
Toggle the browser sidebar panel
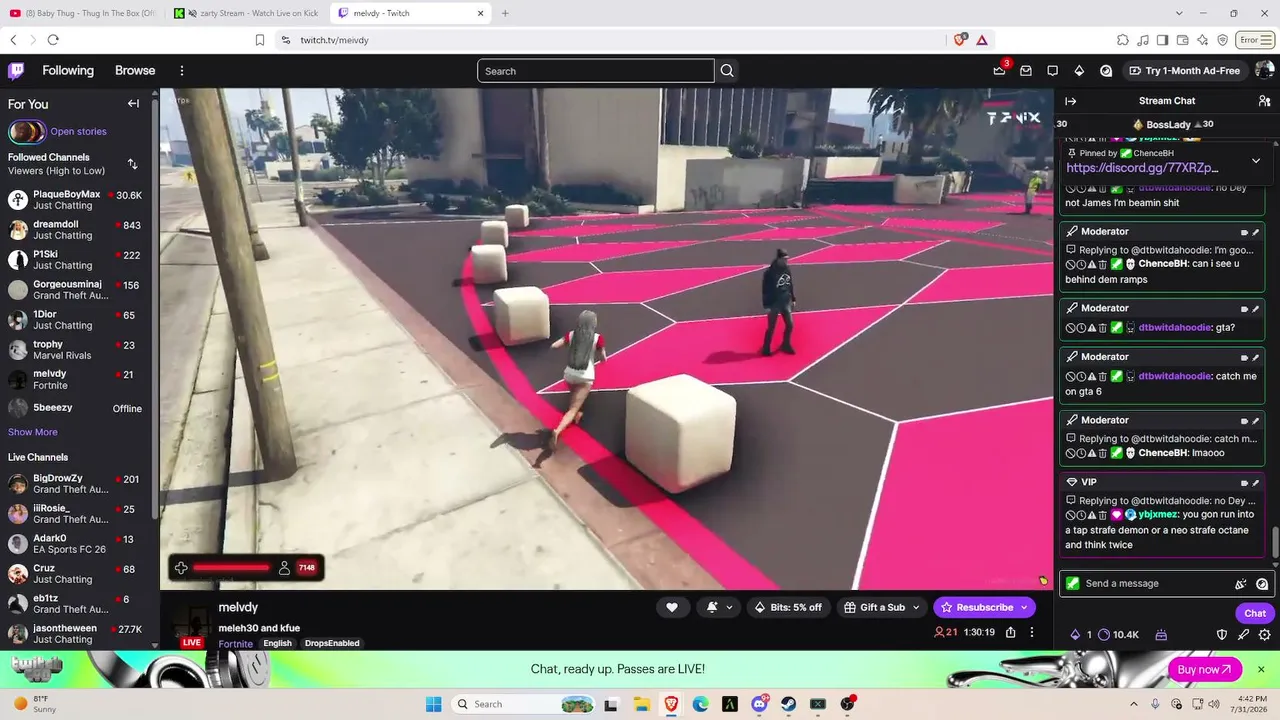[x=1163, y=40]
